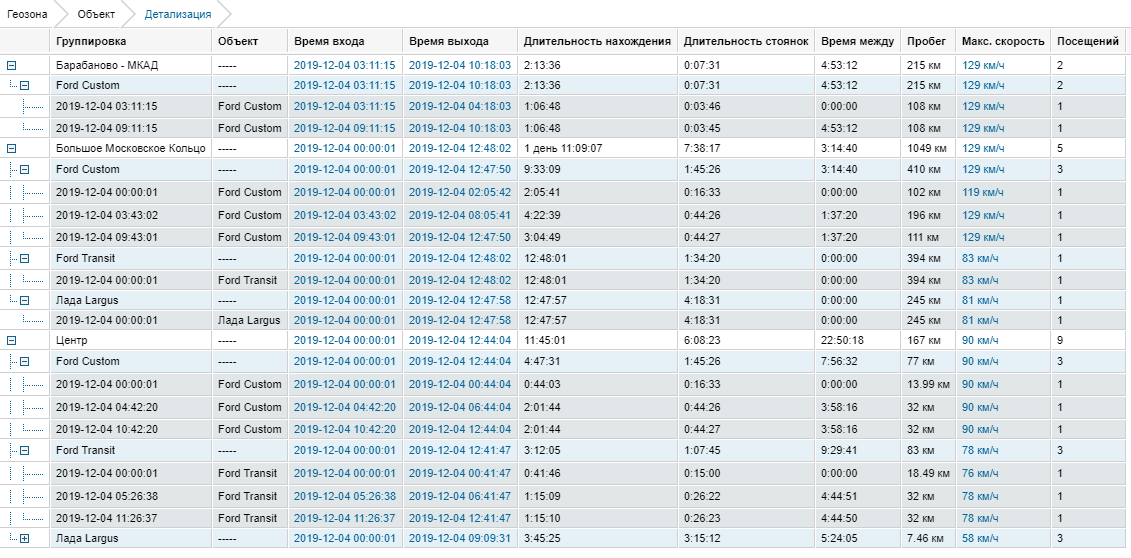1131x558 pixels.
Task: Collapse the Барабаново - МКАД group
Action: [12, 65]
